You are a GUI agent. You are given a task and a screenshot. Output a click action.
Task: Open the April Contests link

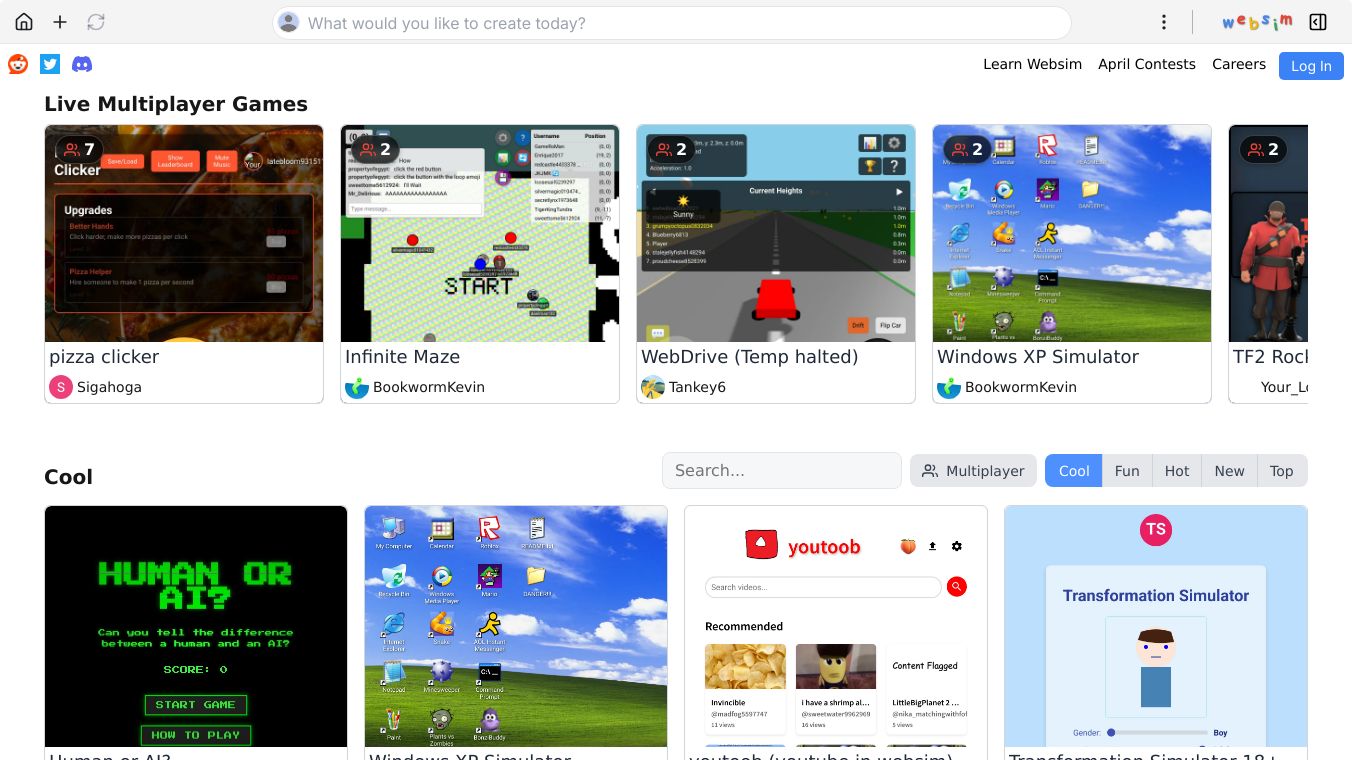pyautogui.click(x=1147, y=64)
